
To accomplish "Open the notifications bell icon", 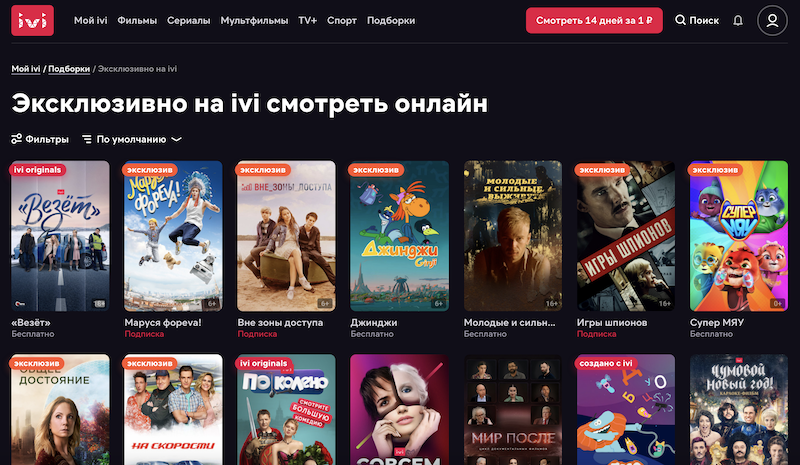I will [x=738, y=20].
